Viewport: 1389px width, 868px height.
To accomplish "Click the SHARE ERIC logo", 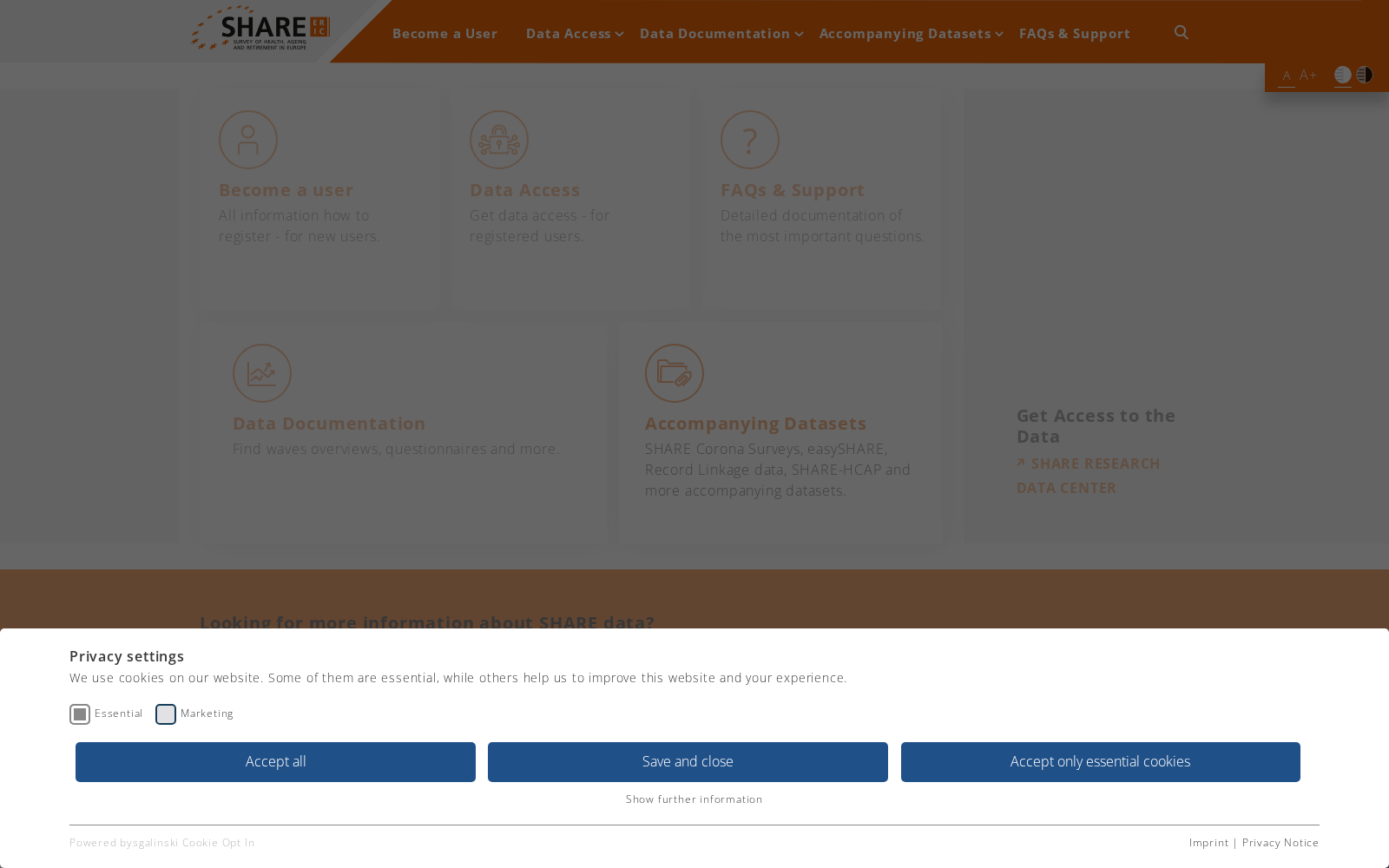I will pyautogui.click(x=260, y=29).
